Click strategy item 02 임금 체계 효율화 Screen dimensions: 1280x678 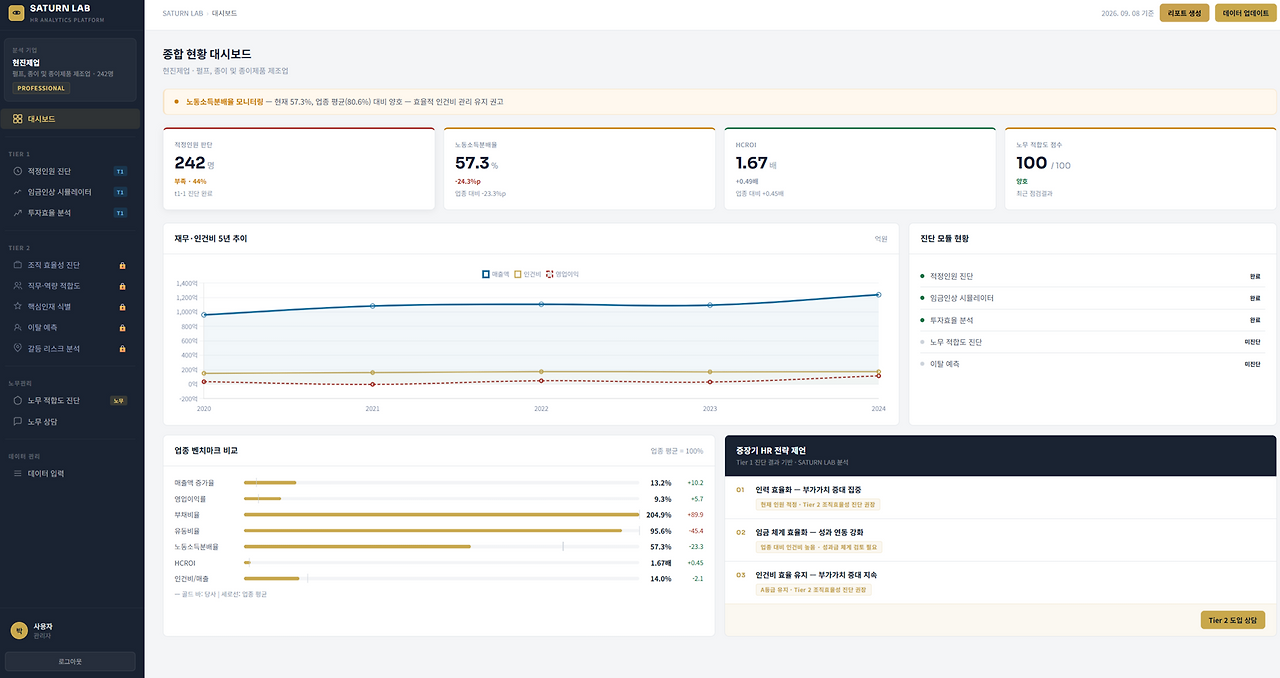coord(1000,540)
